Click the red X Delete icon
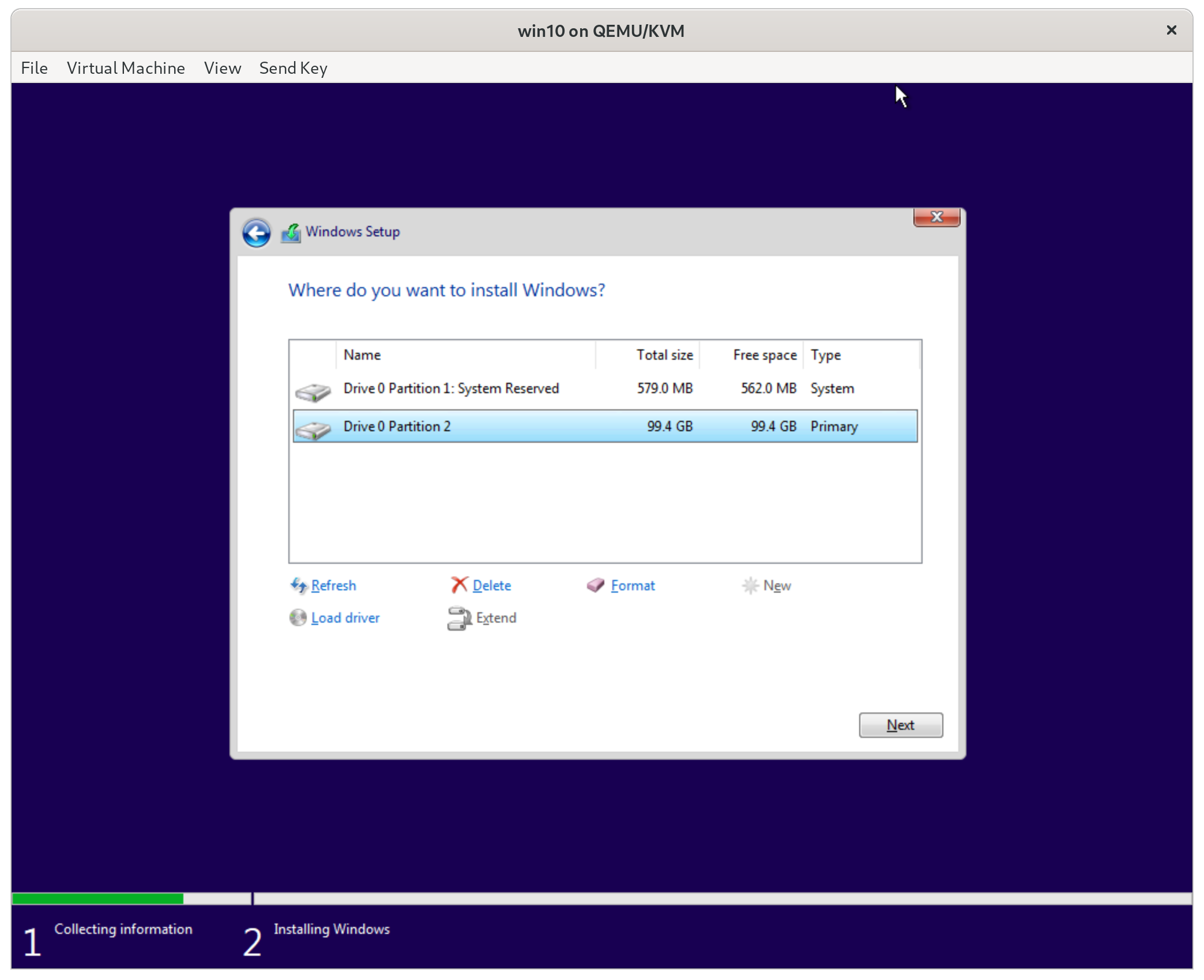 458,585
